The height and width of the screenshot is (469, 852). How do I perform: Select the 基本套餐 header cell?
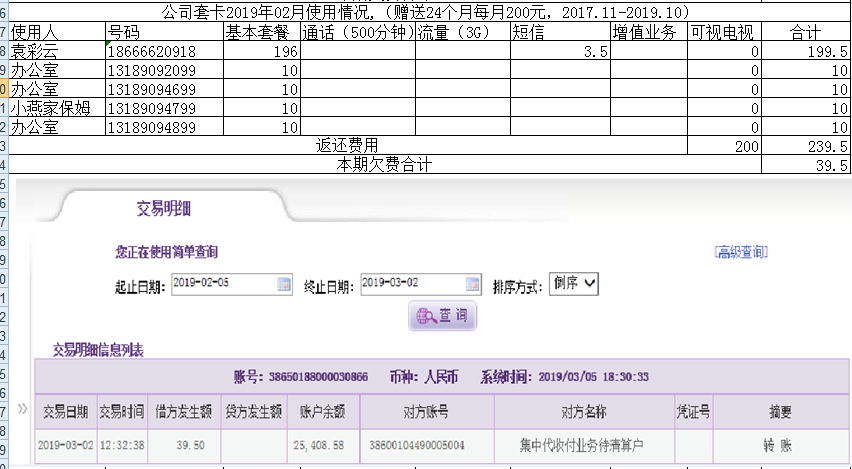point(261,33)
